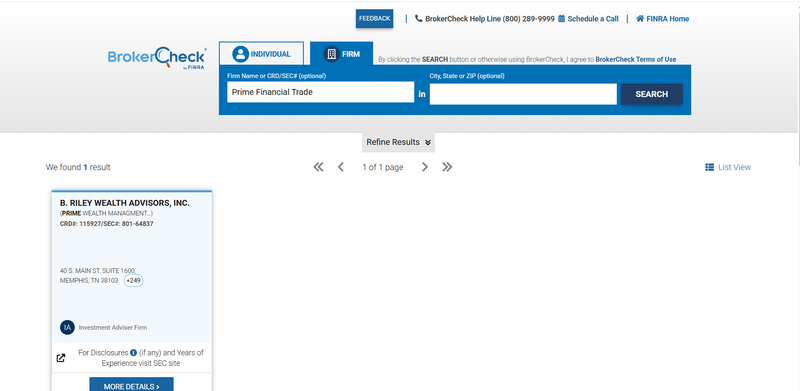Select the FIRM search tab

(x=341, y=54)
